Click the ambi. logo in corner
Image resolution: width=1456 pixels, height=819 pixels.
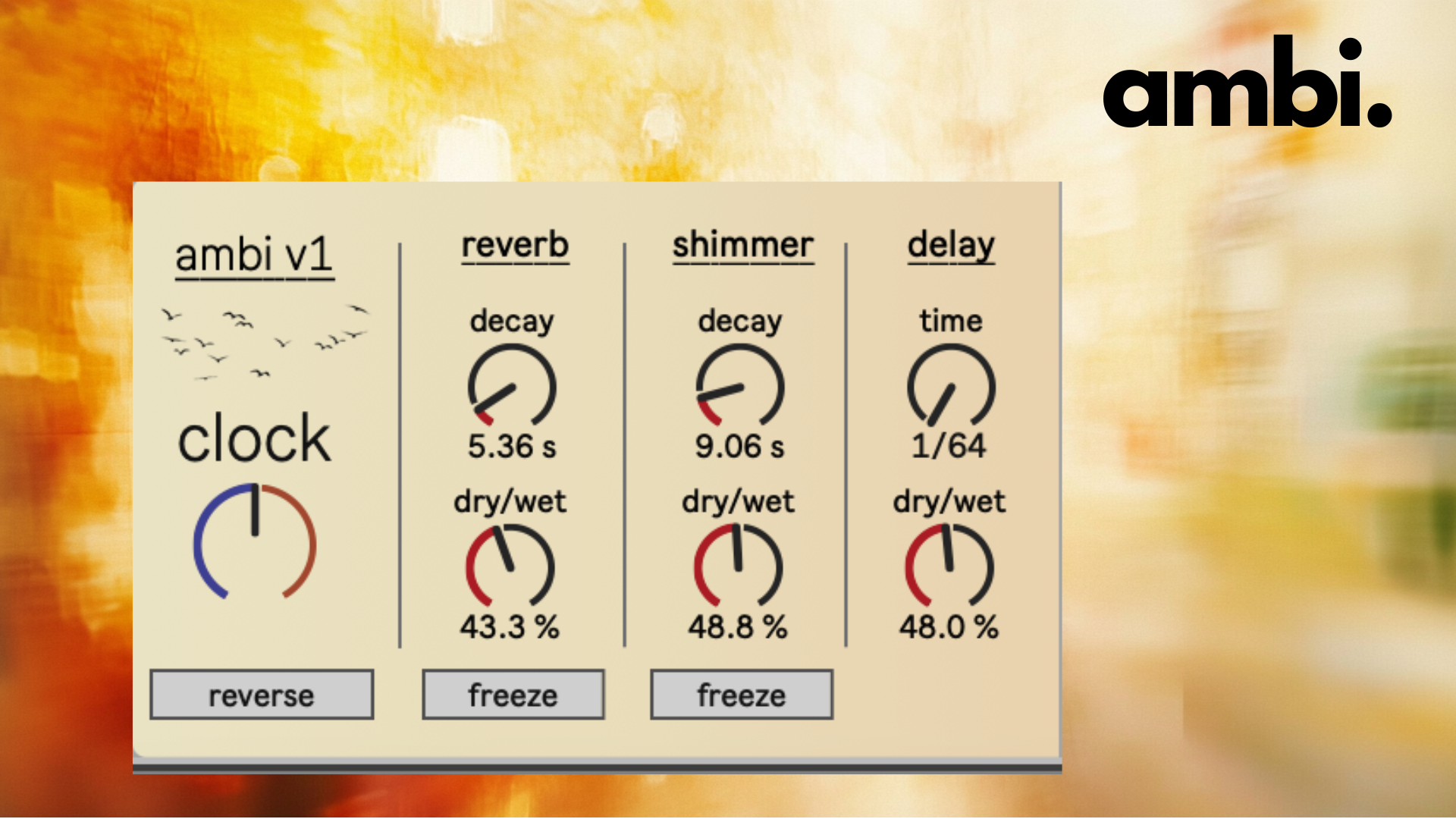pyautogui.click(x=1247, y=83)
